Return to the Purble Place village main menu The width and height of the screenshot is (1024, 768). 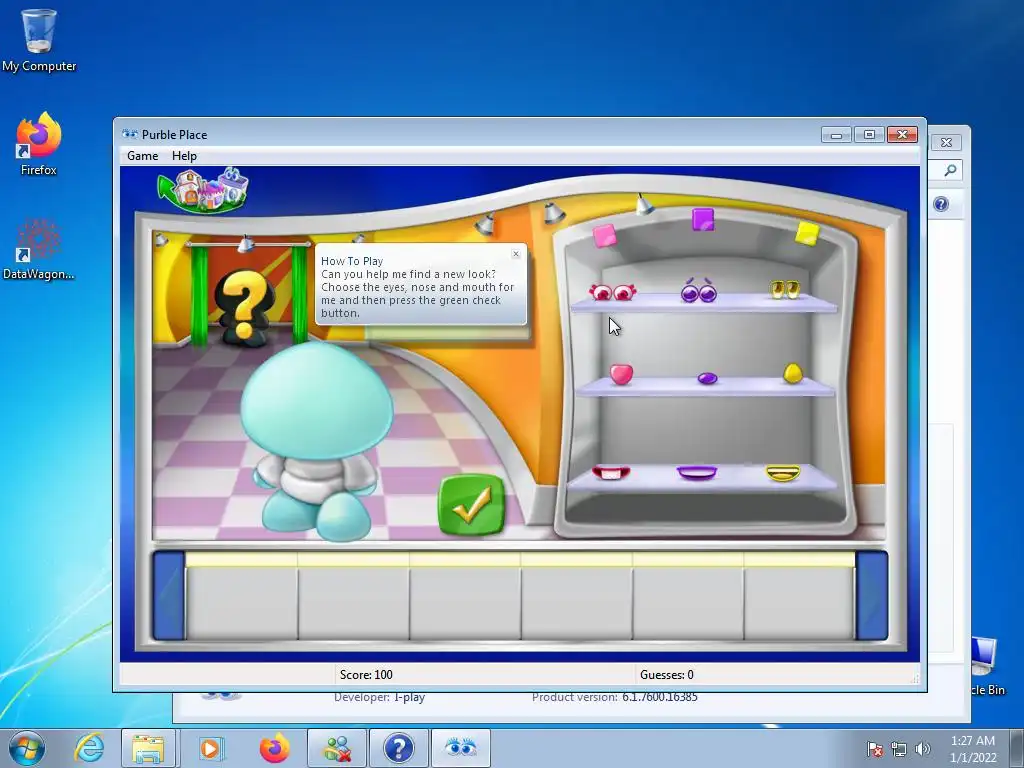click(x=203, y=190)
